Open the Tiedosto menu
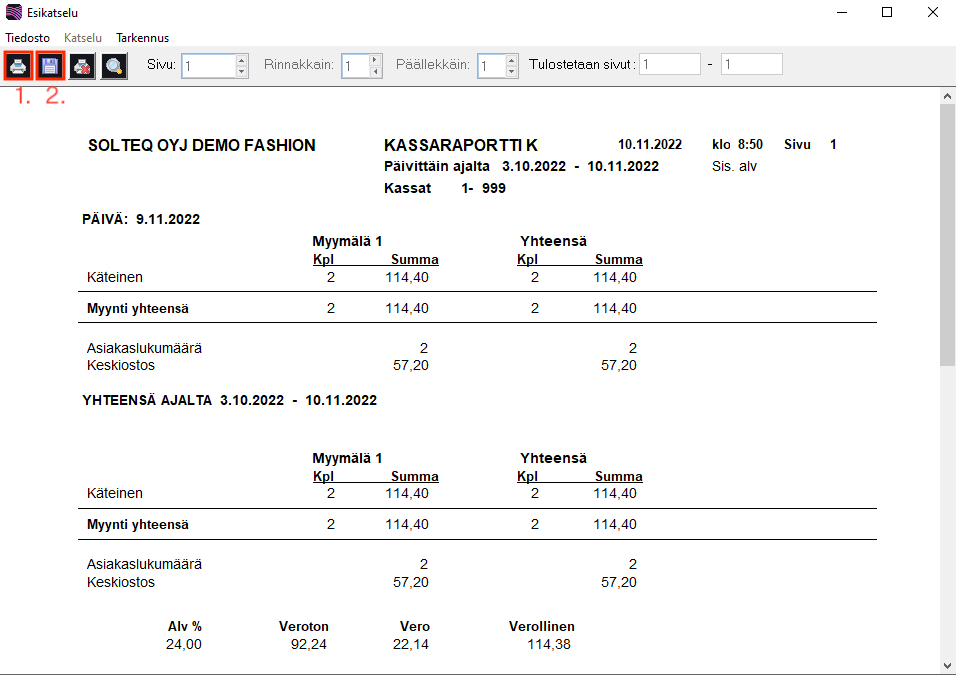 tap(28, 38)
